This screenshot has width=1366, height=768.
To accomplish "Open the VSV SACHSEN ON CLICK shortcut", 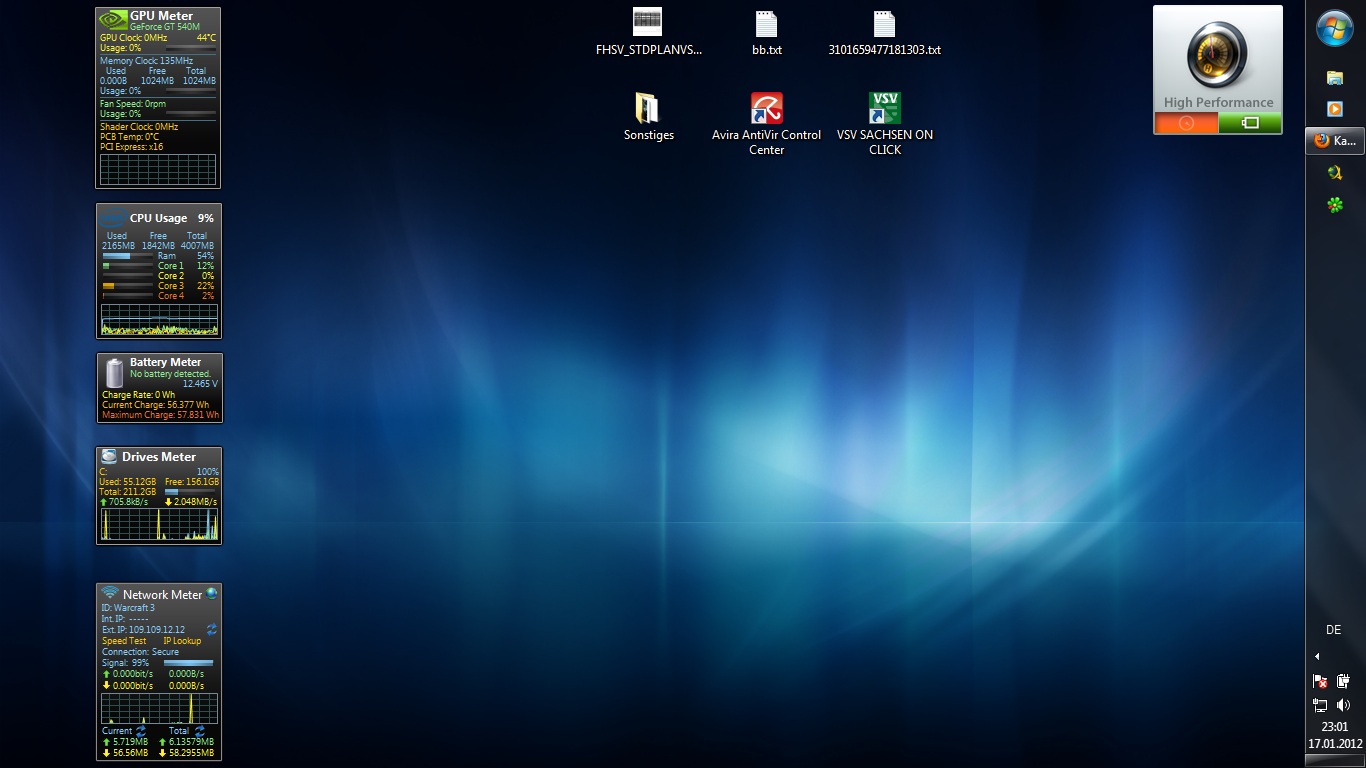I will point(884,109).
